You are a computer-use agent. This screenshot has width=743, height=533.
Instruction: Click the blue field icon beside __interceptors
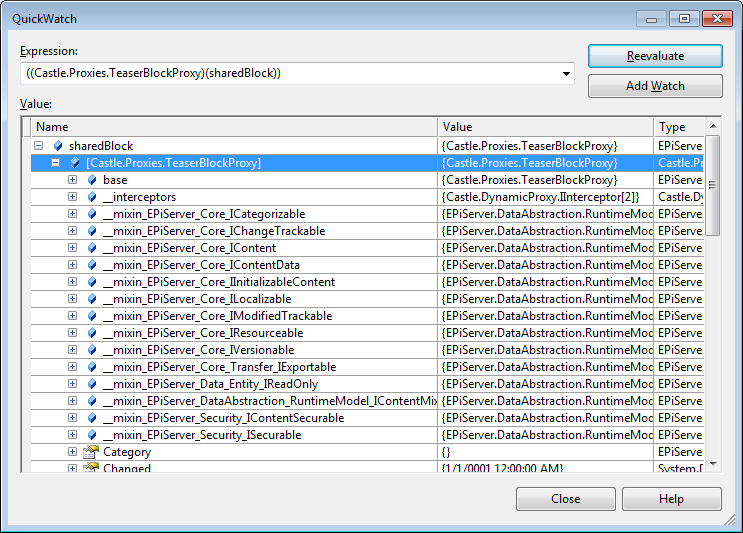[x=92, y=197]
